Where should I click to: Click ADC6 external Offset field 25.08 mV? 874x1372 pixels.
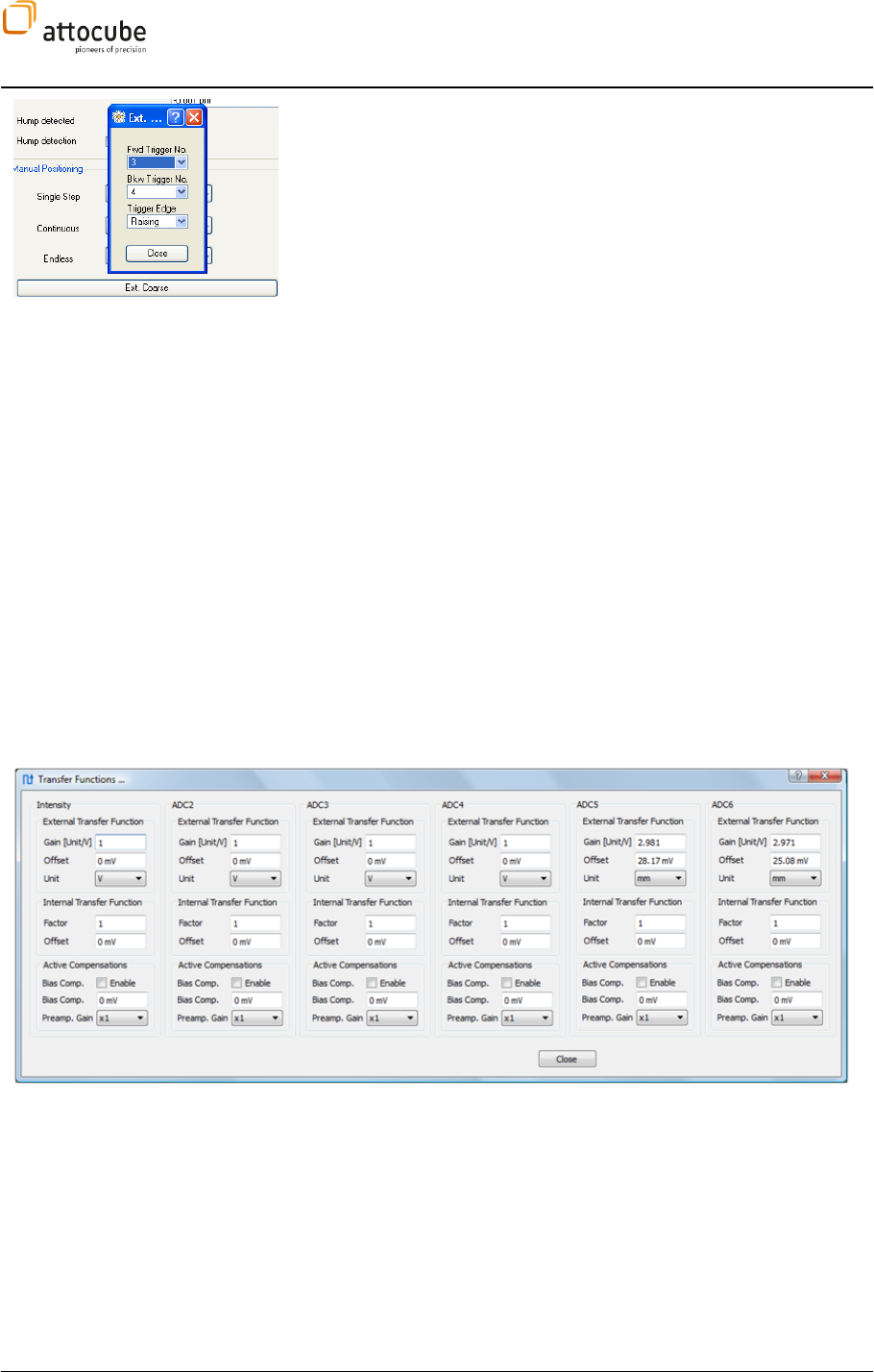point(795,860)
